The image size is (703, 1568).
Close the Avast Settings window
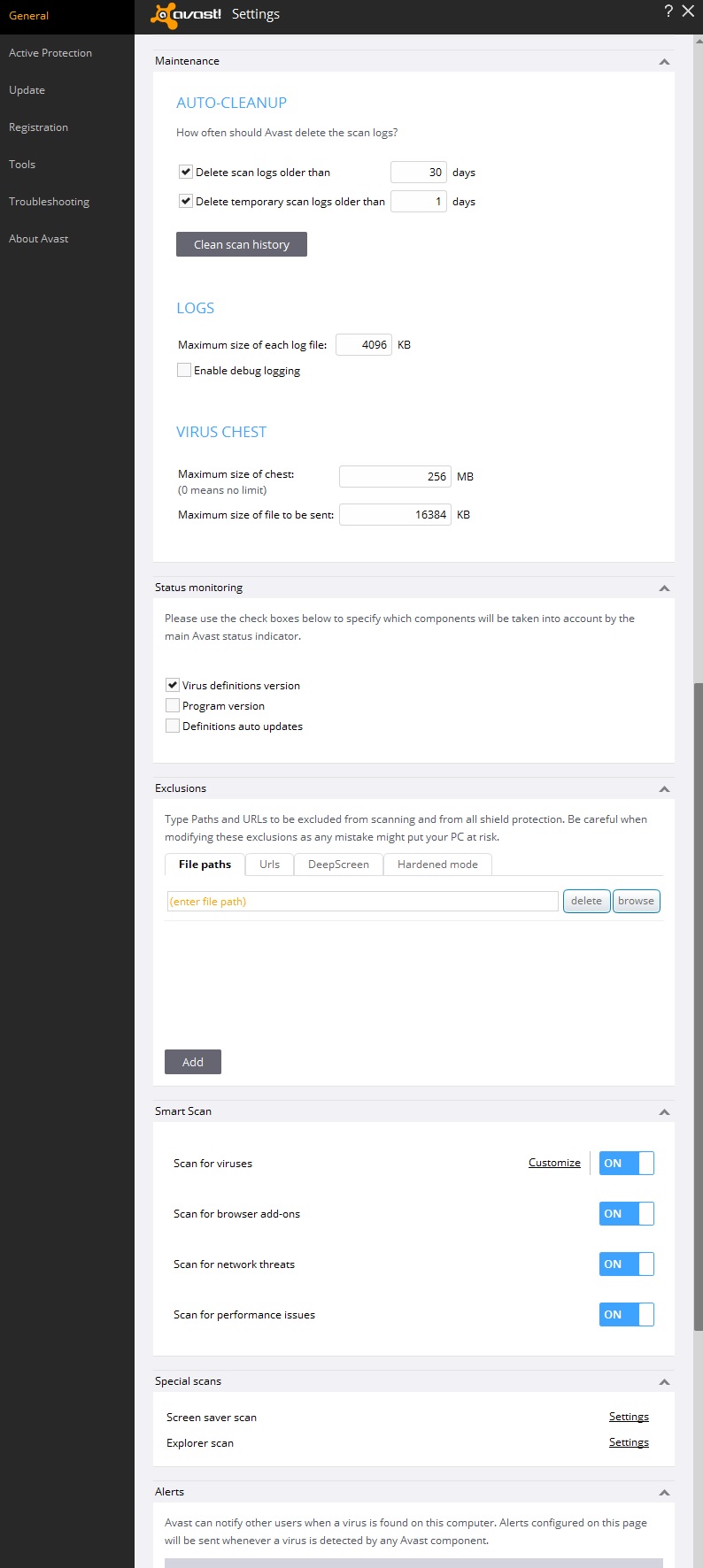coord(688,12)
